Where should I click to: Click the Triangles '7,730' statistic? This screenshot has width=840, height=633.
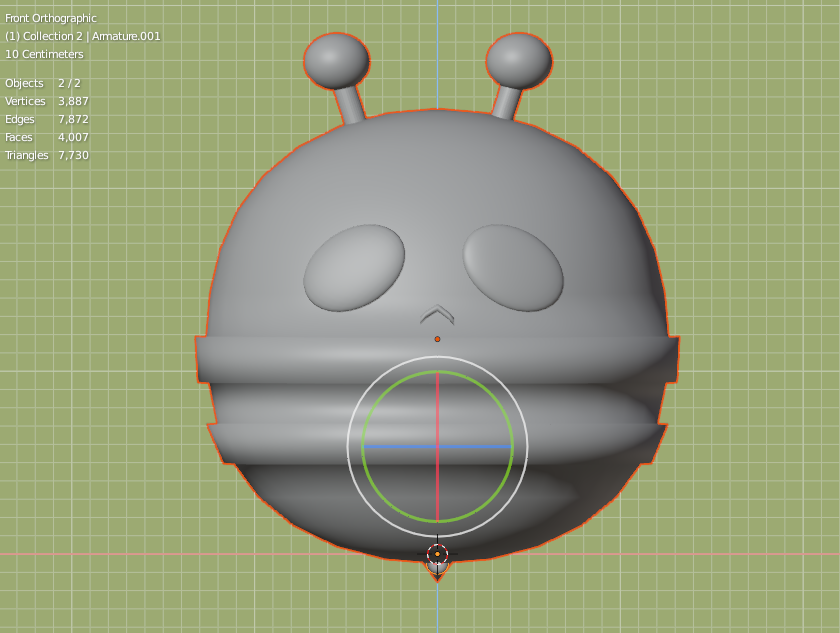click(x=73, y=155)
